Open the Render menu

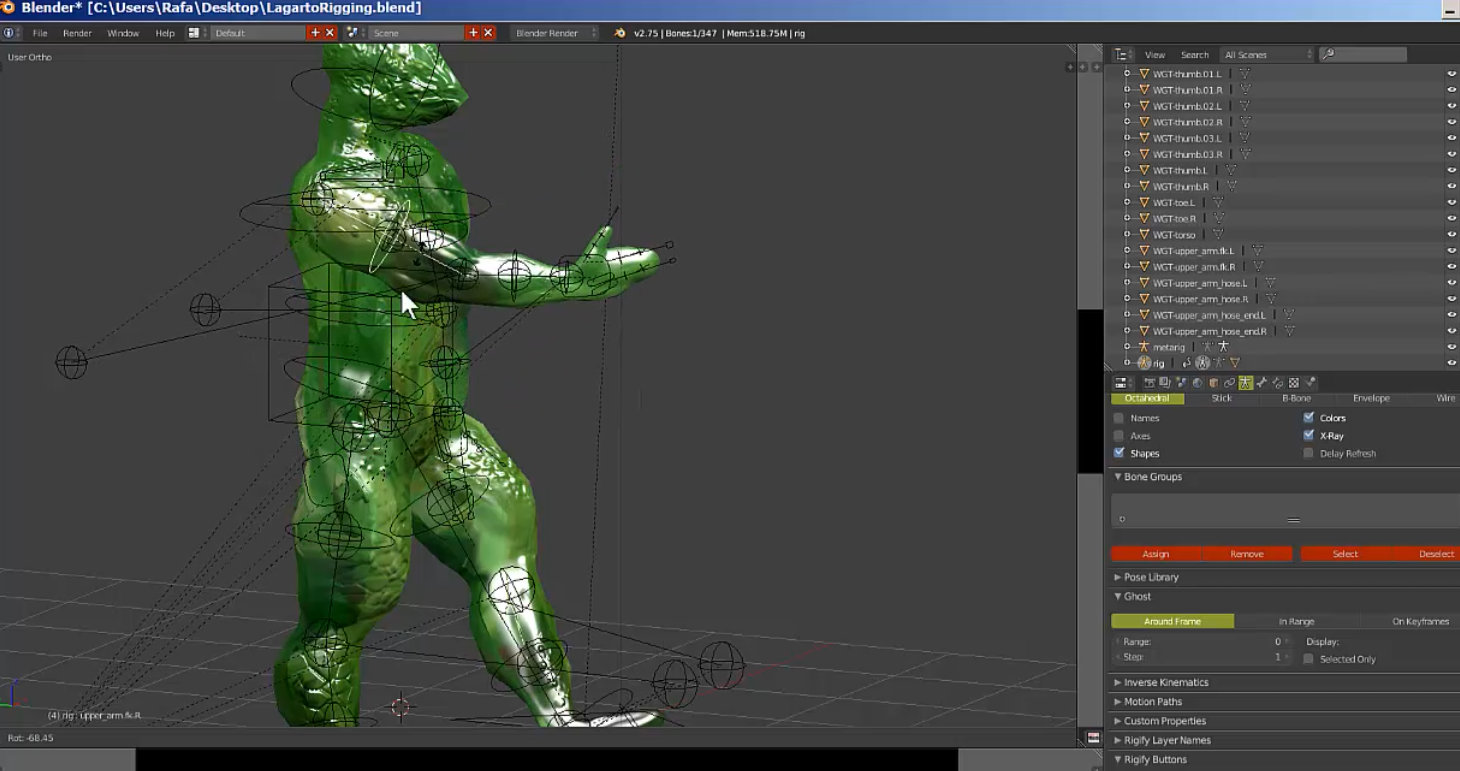pyautogui.click(x=77, y=33)
